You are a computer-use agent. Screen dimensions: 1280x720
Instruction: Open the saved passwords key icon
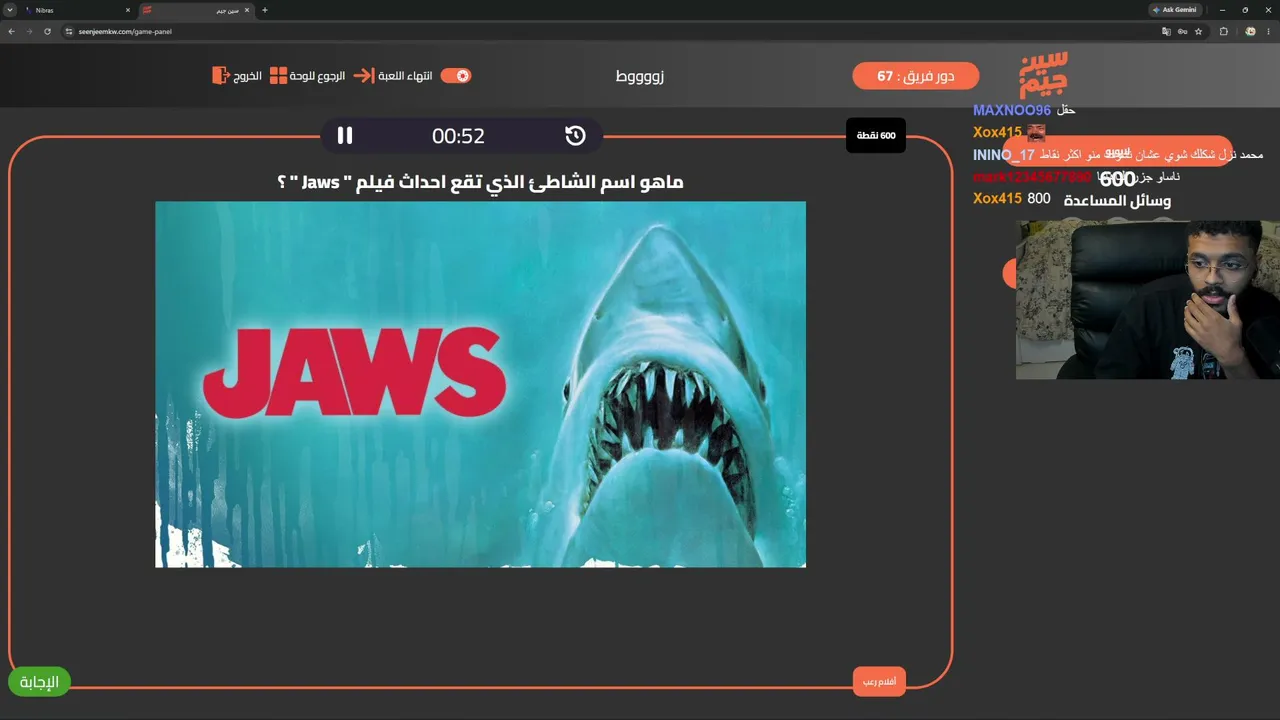click(x=1183, y=31)
